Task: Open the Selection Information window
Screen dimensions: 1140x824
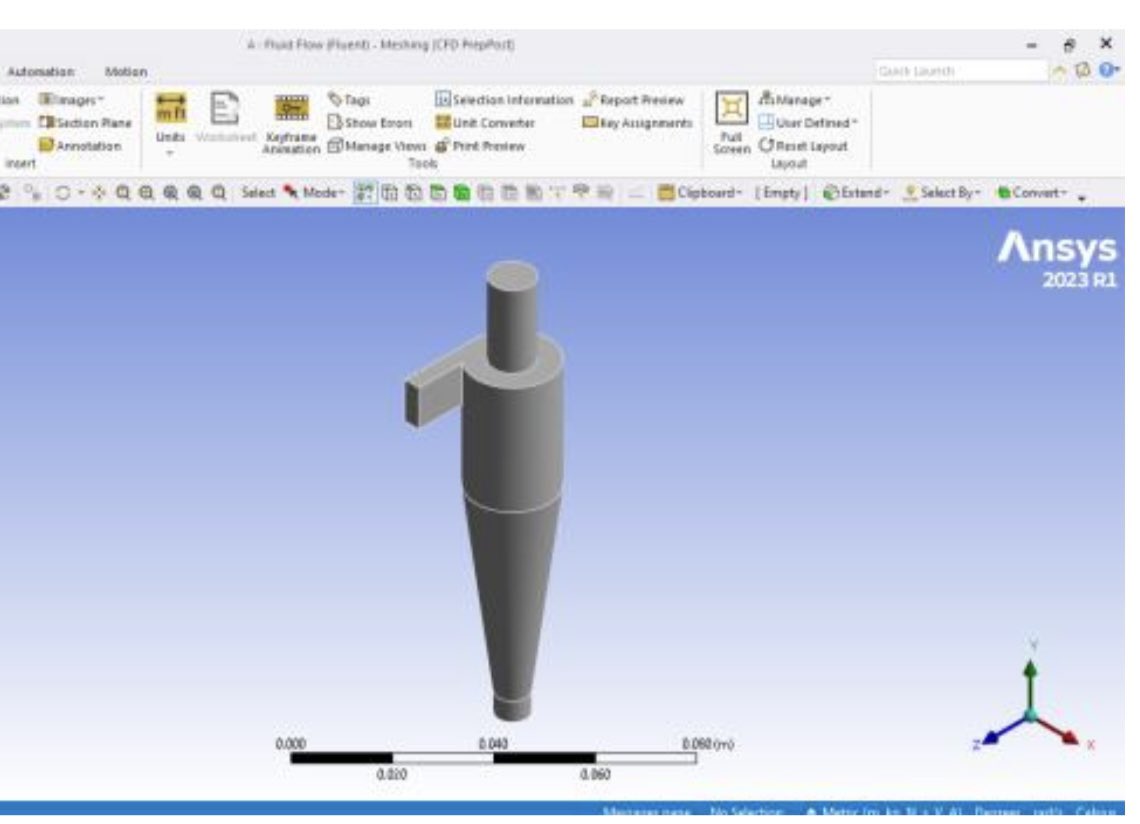Action: (x=504, y=100)
